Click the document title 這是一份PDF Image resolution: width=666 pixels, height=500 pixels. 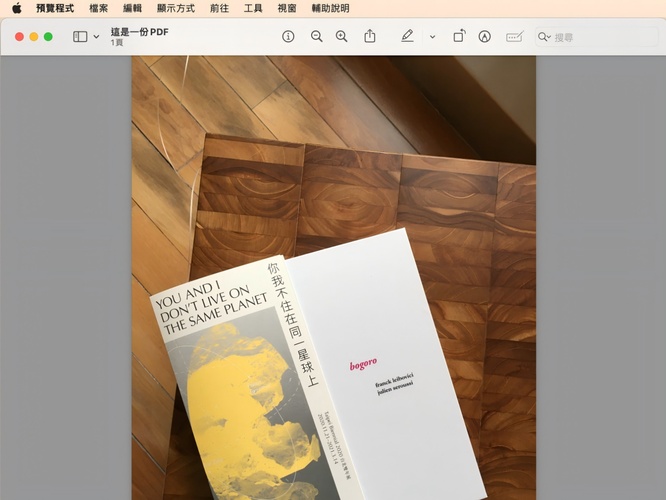pos(140,32)
